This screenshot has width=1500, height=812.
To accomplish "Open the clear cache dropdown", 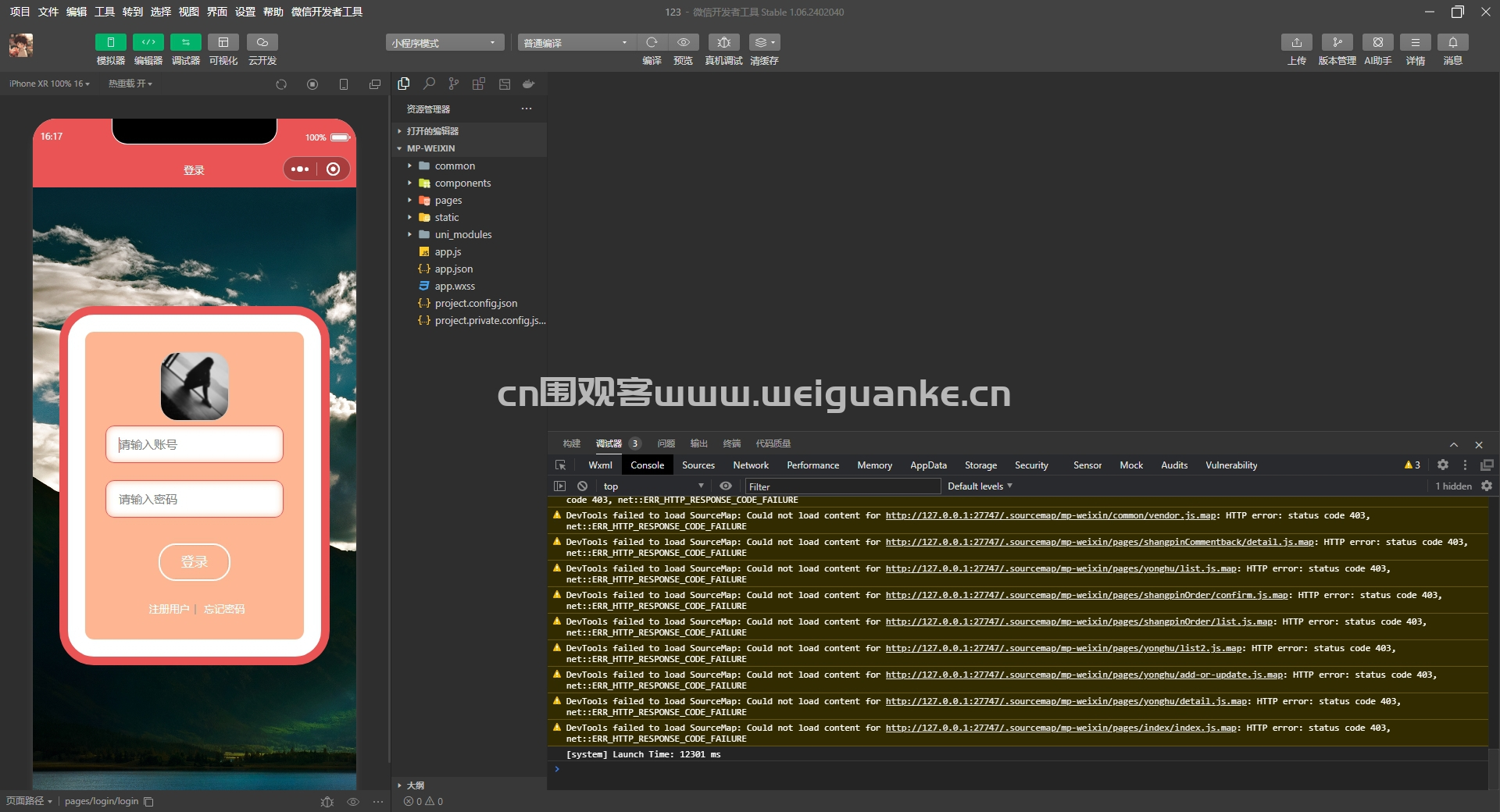I will 764,42.
